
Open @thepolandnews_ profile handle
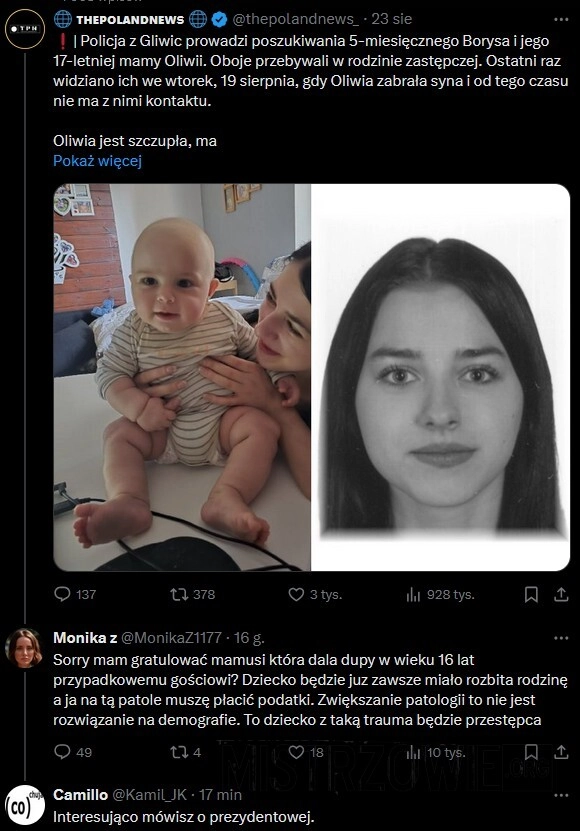(x=296, y=19)
